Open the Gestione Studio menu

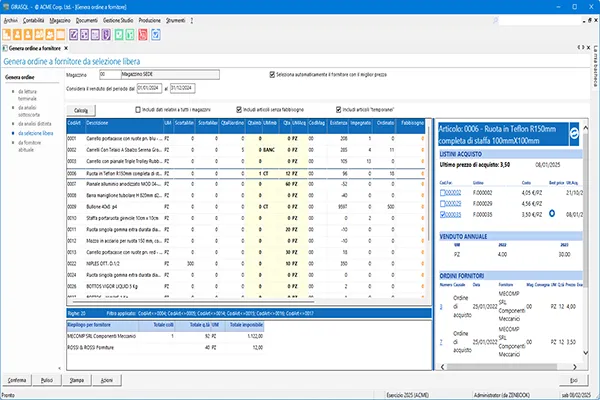pos(118,20)
